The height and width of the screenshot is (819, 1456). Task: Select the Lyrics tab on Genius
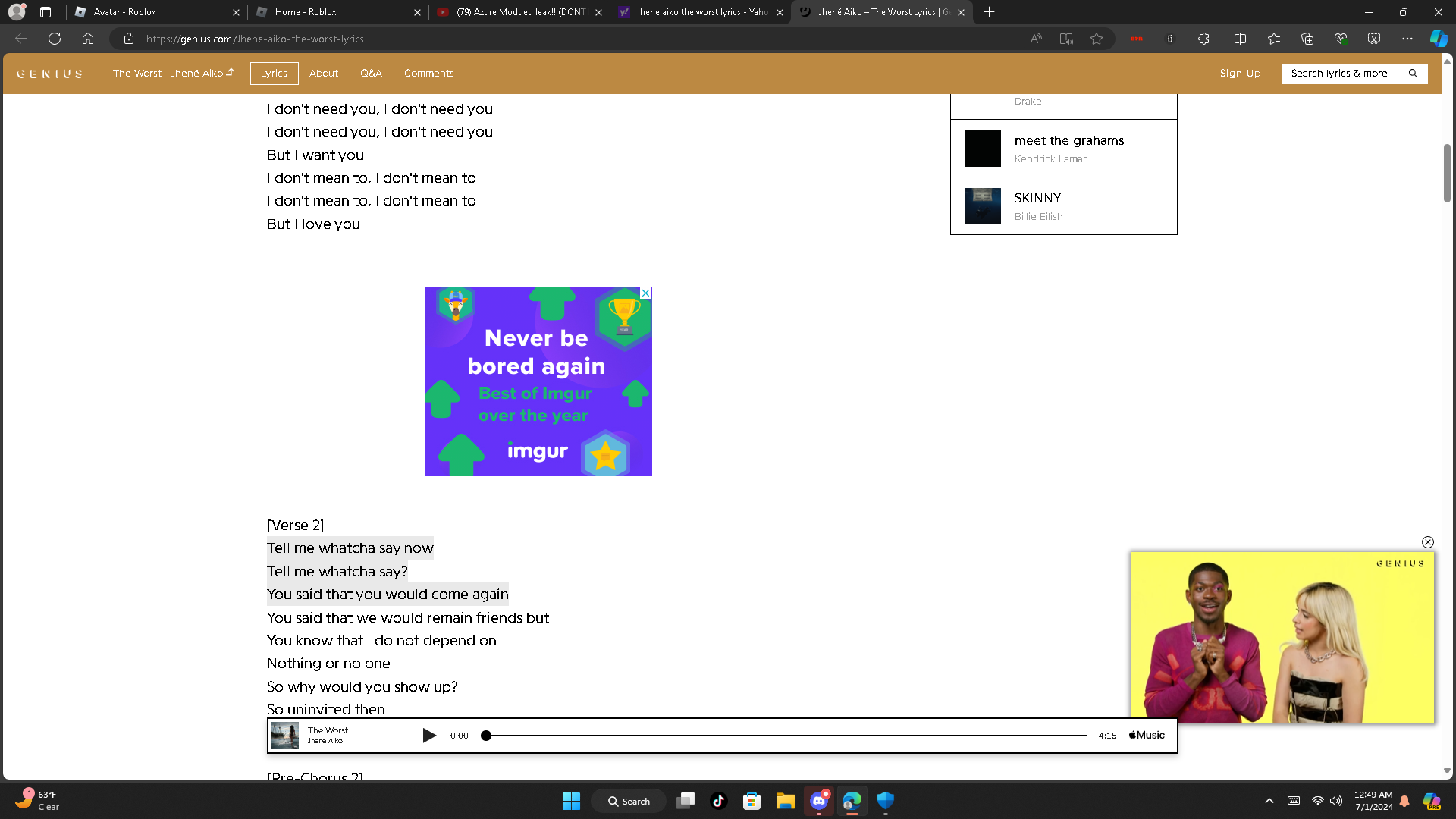(274, 74)
